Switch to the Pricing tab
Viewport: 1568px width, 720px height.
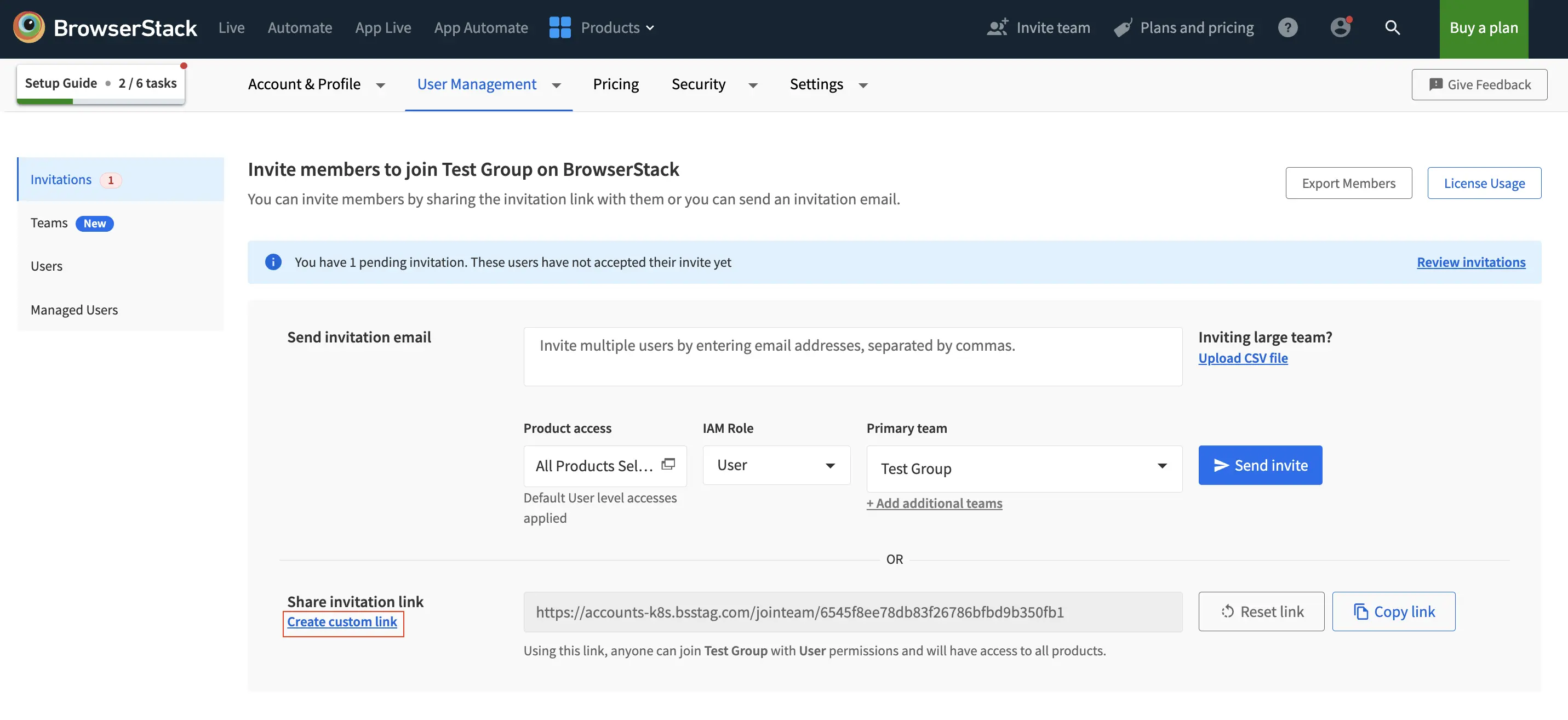615,84
